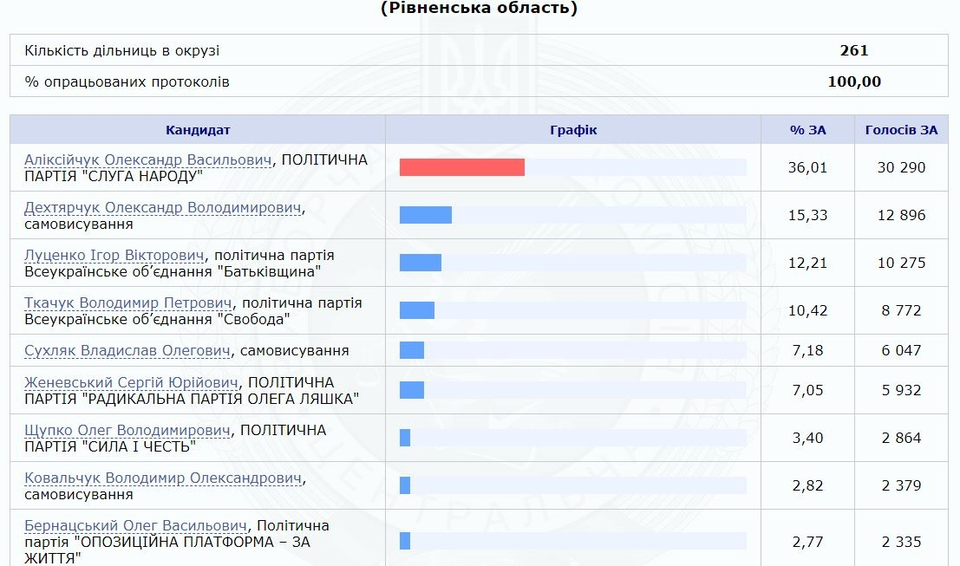Screen dimensions: 960x566
Task: Open candidate link Аліксійчук Олександр Васильович
Action: [x=148, y=159]
